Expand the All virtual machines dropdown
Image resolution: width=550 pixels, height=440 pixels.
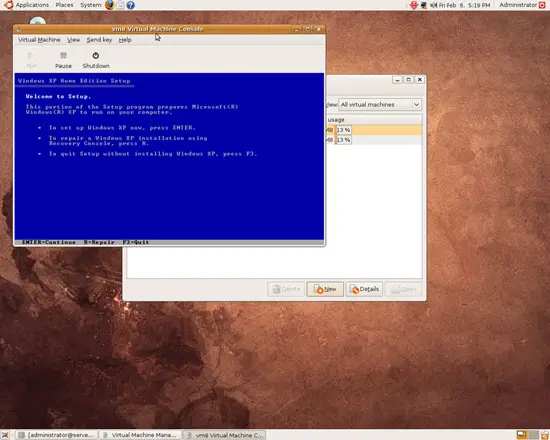(380, 105)
